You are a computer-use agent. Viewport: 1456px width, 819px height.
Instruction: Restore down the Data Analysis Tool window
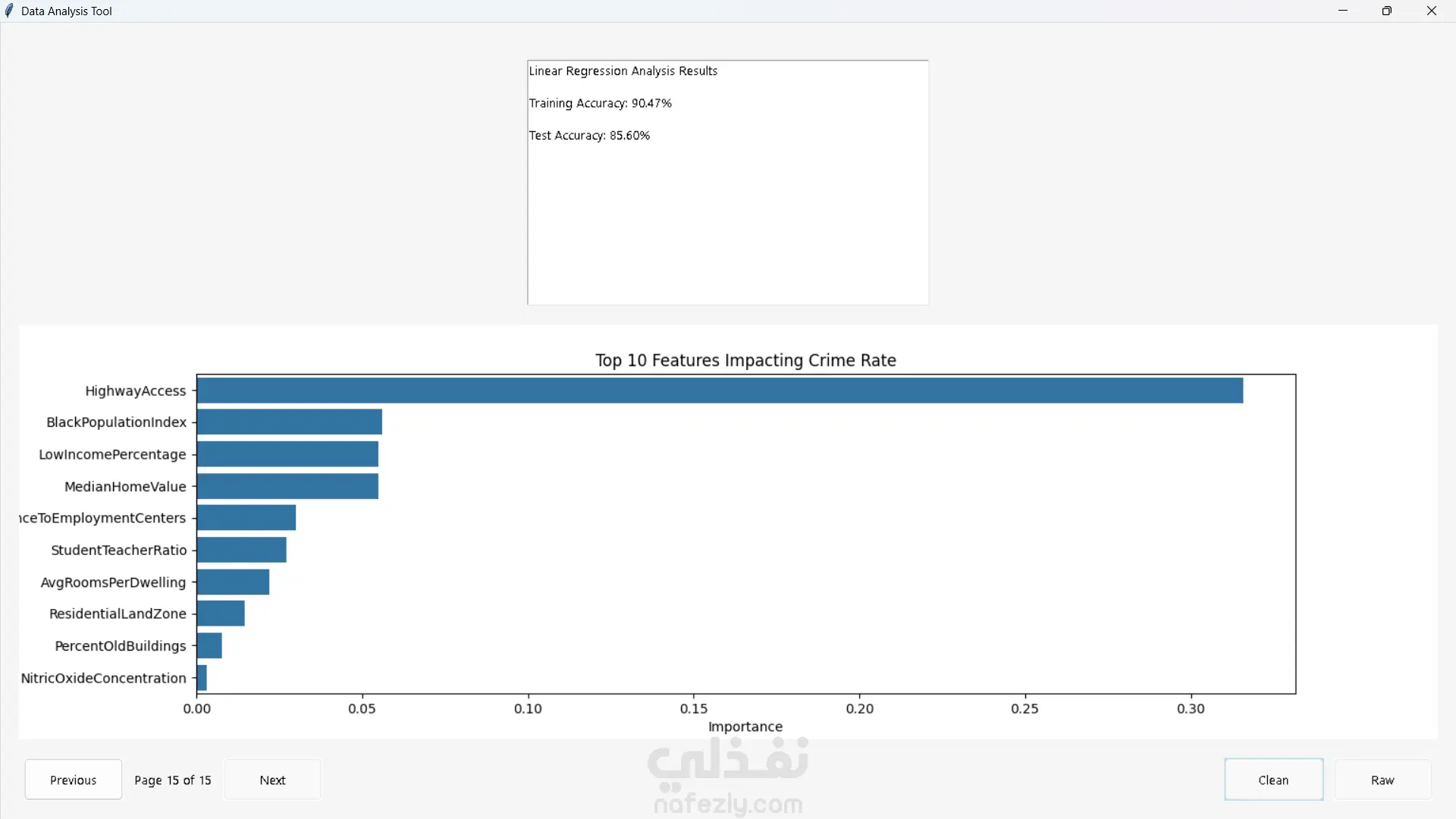tap(1387, 11)
